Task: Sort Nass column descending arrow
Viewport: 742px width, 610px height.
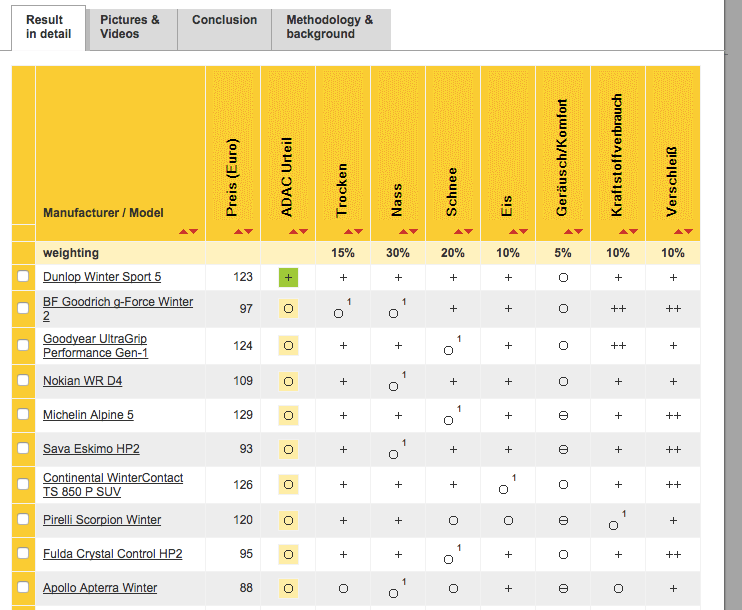Action: 413,231
